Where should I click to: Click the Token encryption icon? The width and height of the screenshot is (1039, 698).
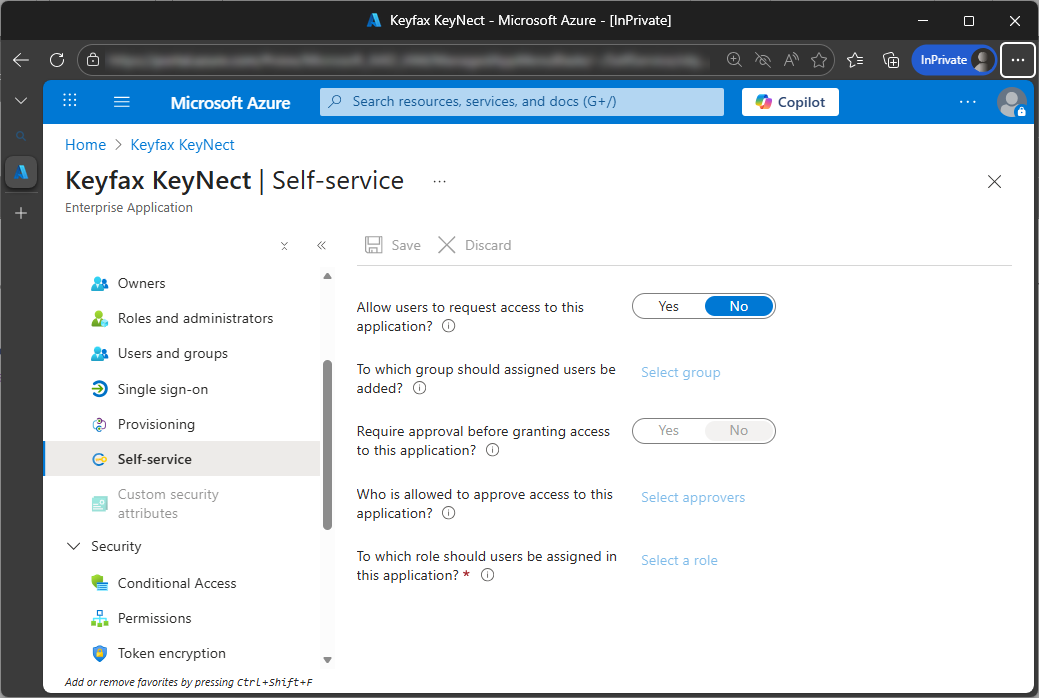click(x=99, y=653)
